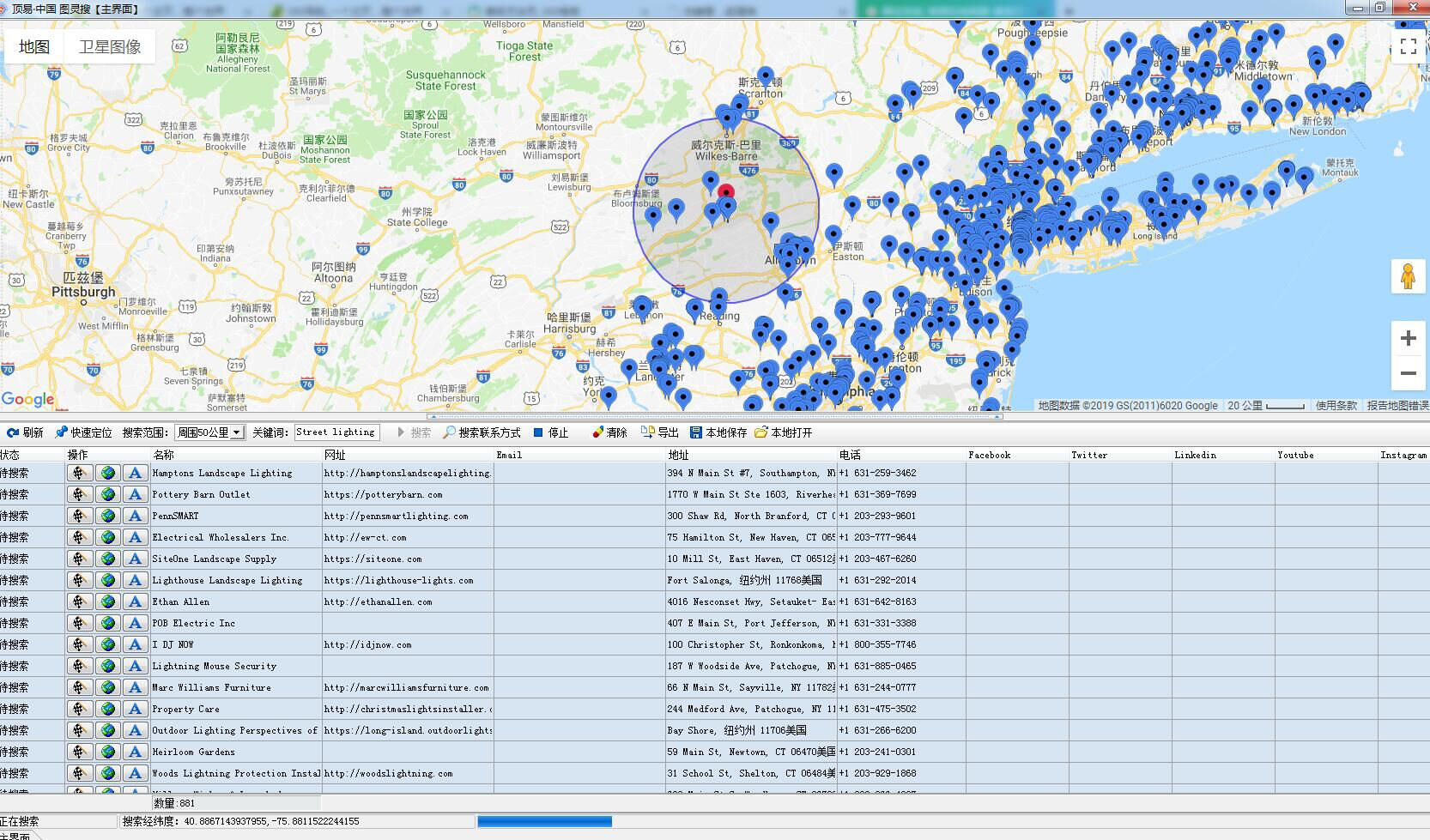Select the http://pennsmartlighting.com URL cell
This screenshot has height=840, width=1430.
408,516
